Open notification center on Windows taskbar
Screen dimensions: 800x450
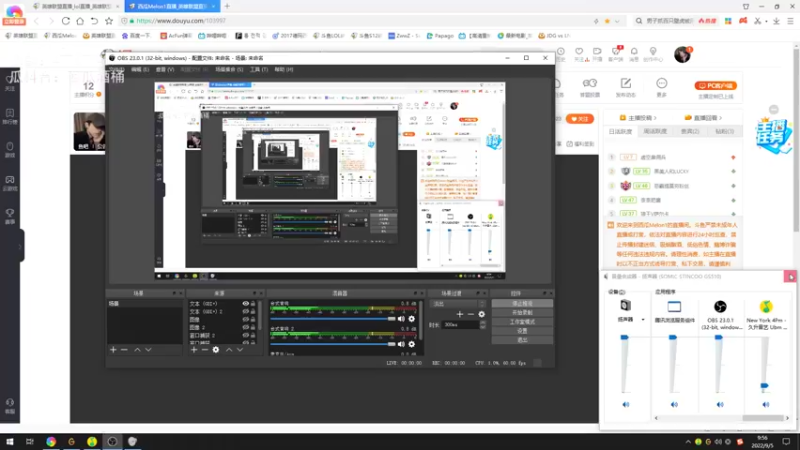(786, 442)
